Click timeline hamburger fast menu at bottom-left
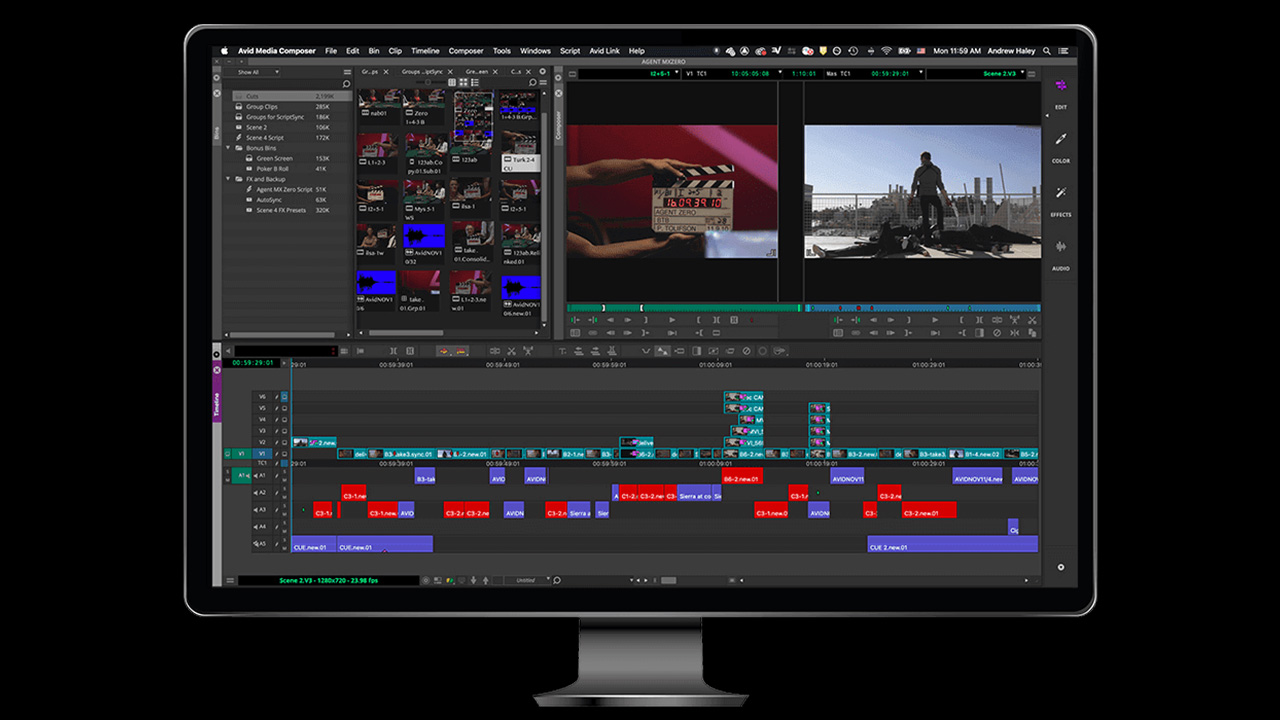This screenshot has height=720, width=1280. 229,580
